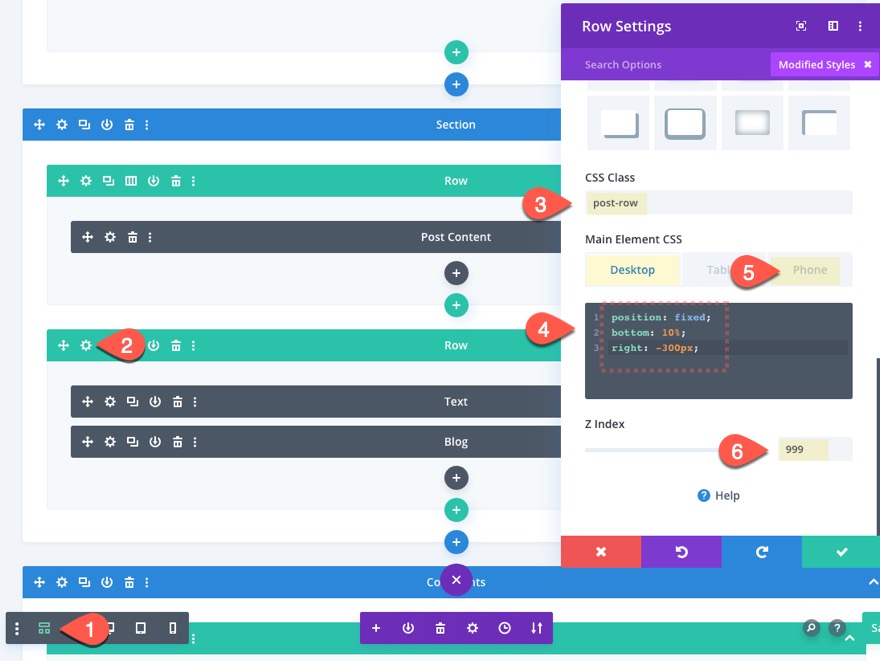Open portability arrows in purple toolbar
This screenshot has height=661, width=880.
click(537, 628)
